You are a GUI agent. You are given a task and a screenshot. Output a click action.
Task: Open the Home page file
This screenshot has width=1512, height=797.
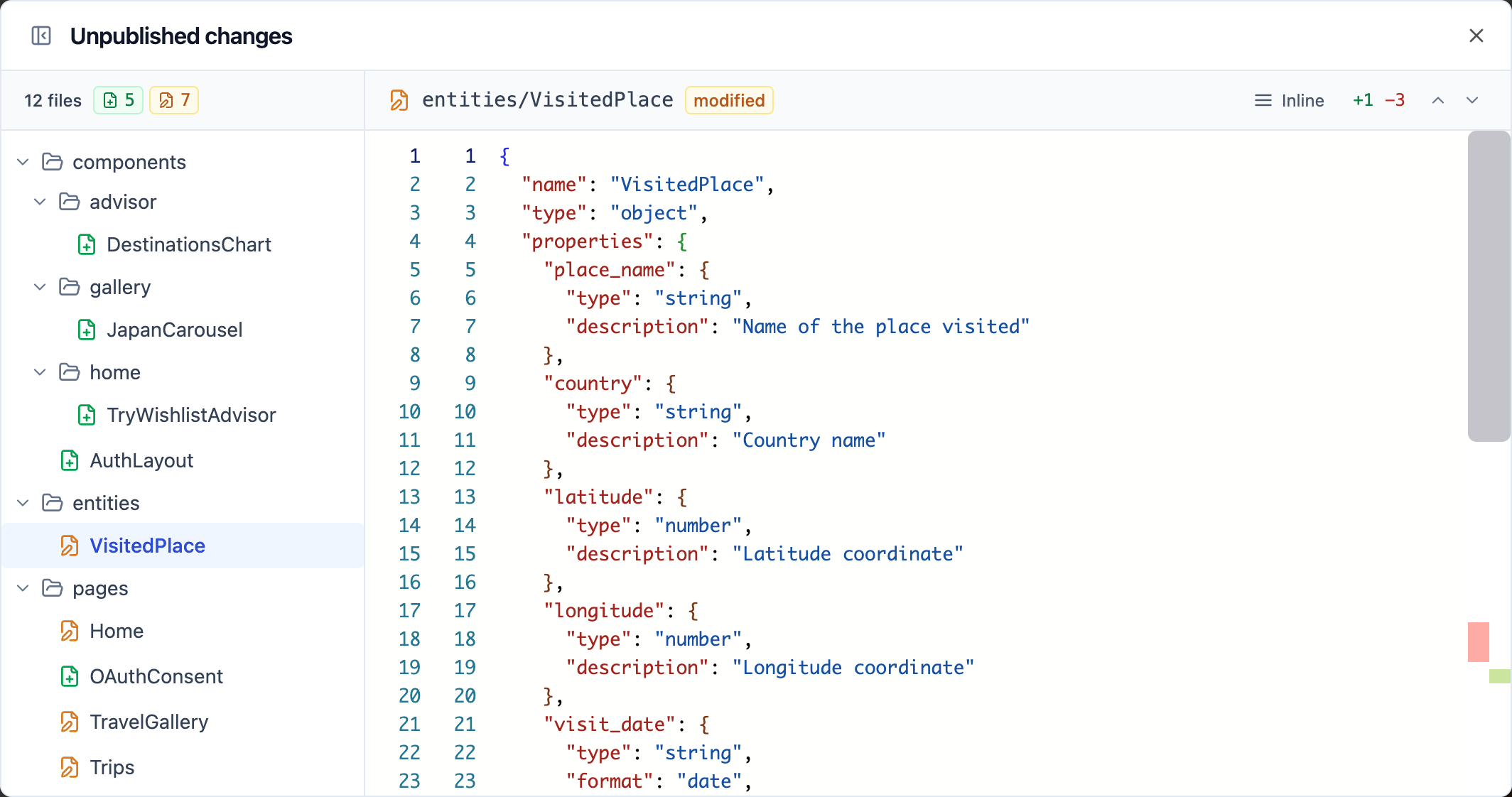coord(183,631)
